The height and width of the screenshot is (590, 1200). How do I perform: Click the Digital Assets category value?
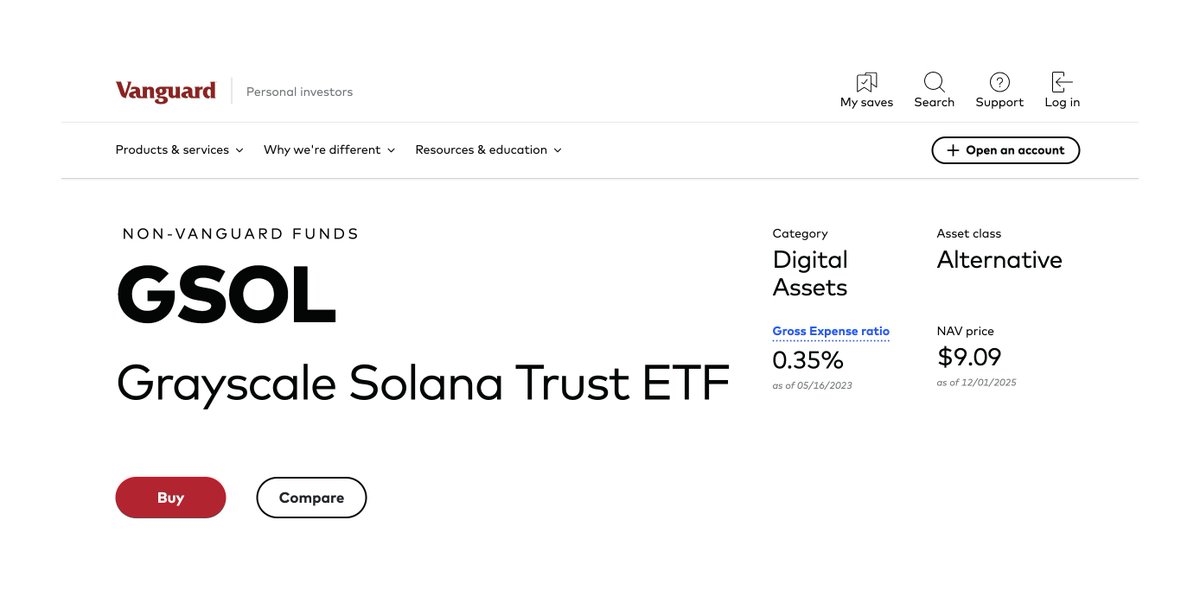click(x=810, y=274)
